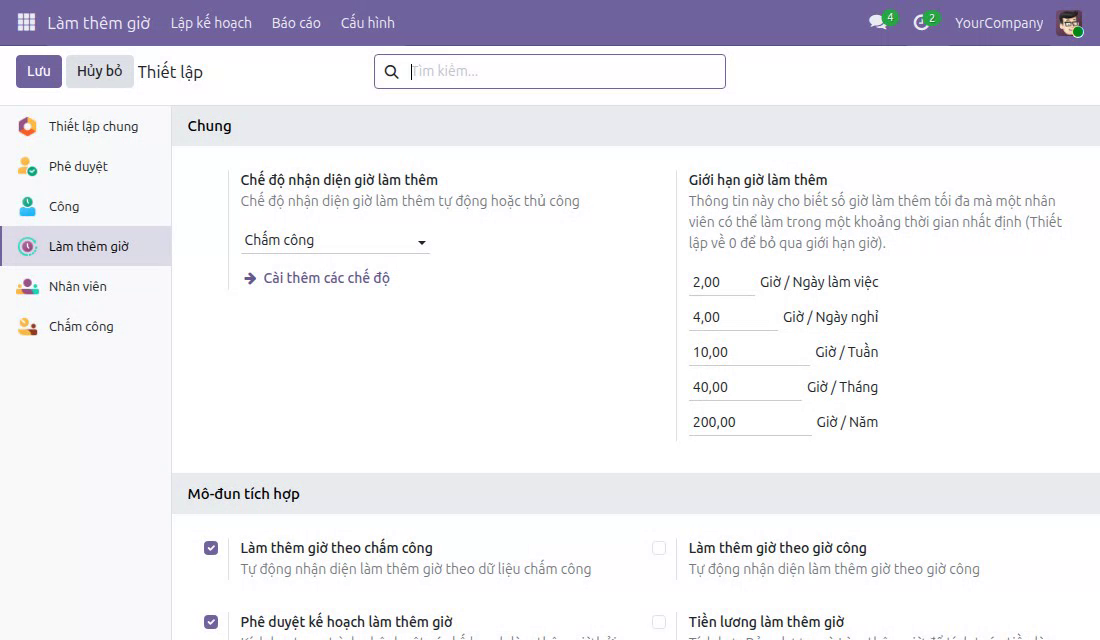Click the Lưu save button
The image size is (1100, 640).
[39, 72]
